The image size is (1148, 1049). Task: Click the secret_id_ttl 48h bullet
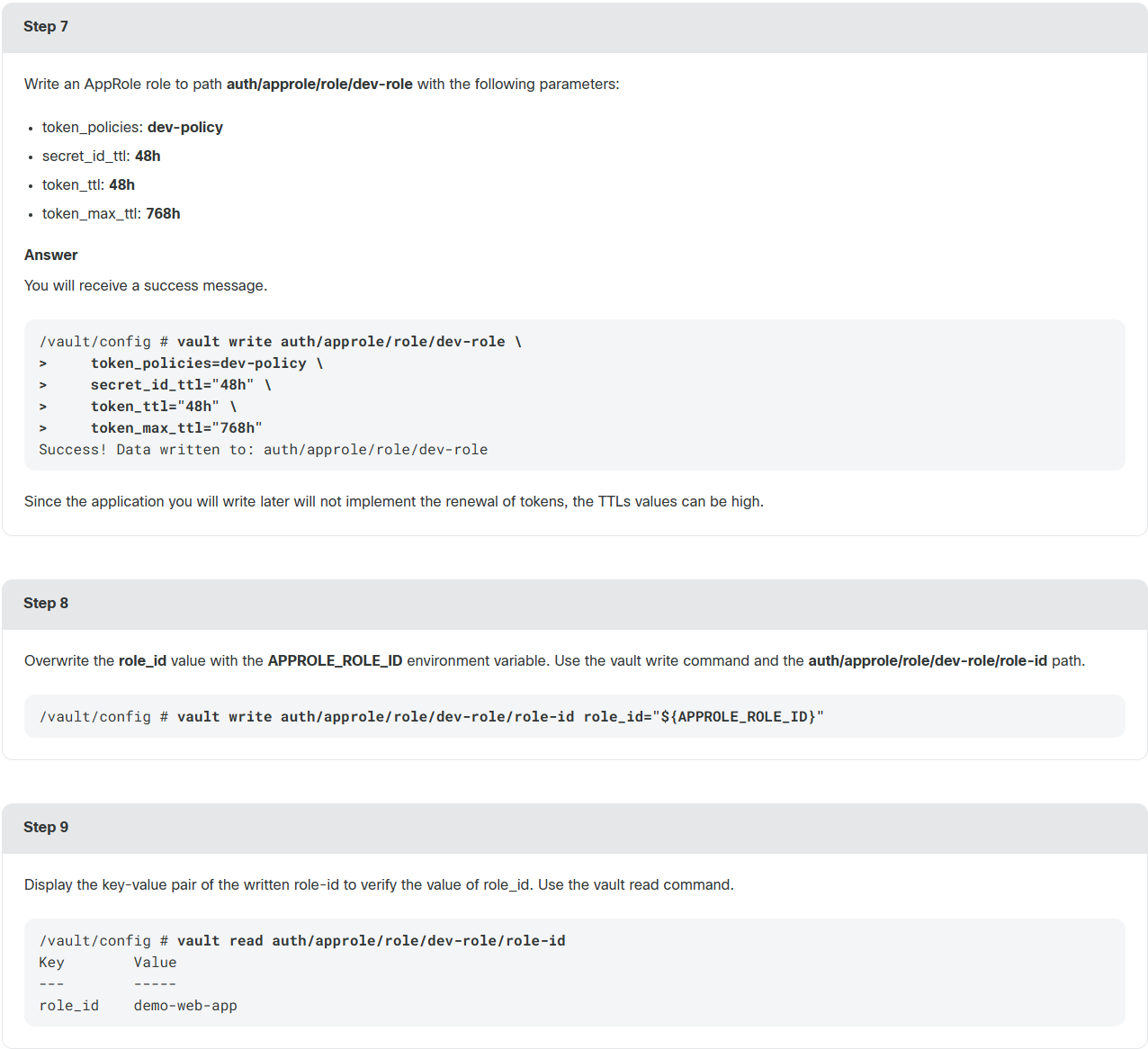[x=102, y=156]
